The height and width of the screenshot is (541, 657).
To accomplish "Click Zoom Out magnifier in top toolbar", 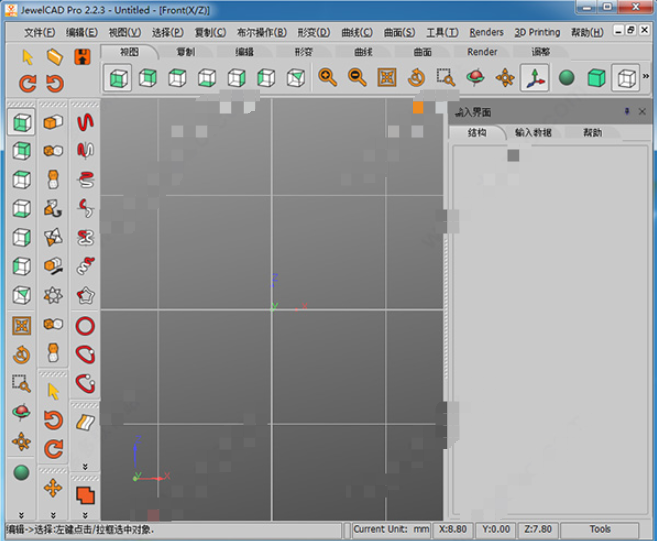I will tap(357, 78).
